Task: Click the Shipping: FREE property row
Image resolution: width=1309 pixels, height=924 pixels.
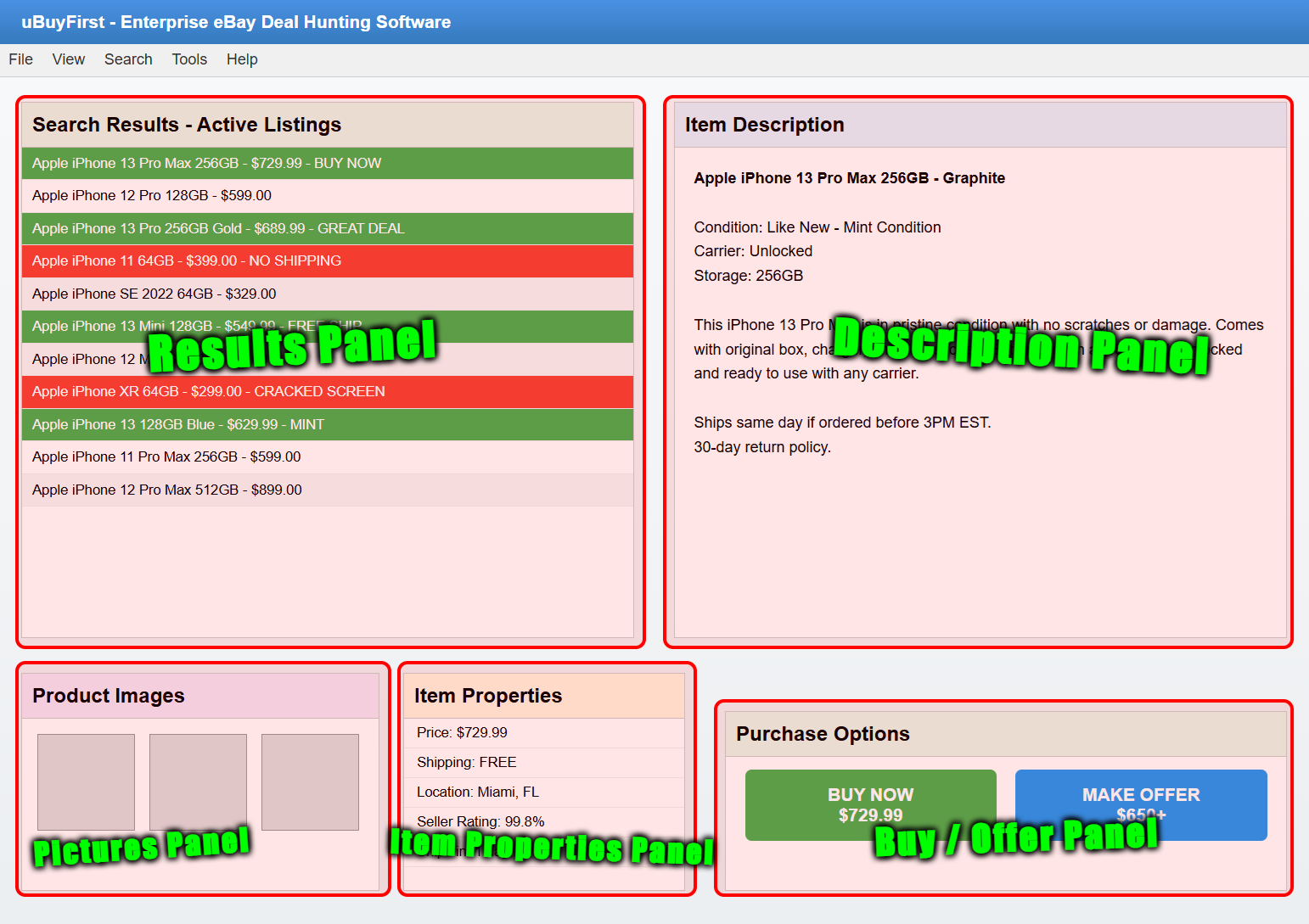Action: pyautogui.click(x=543, y=763)
